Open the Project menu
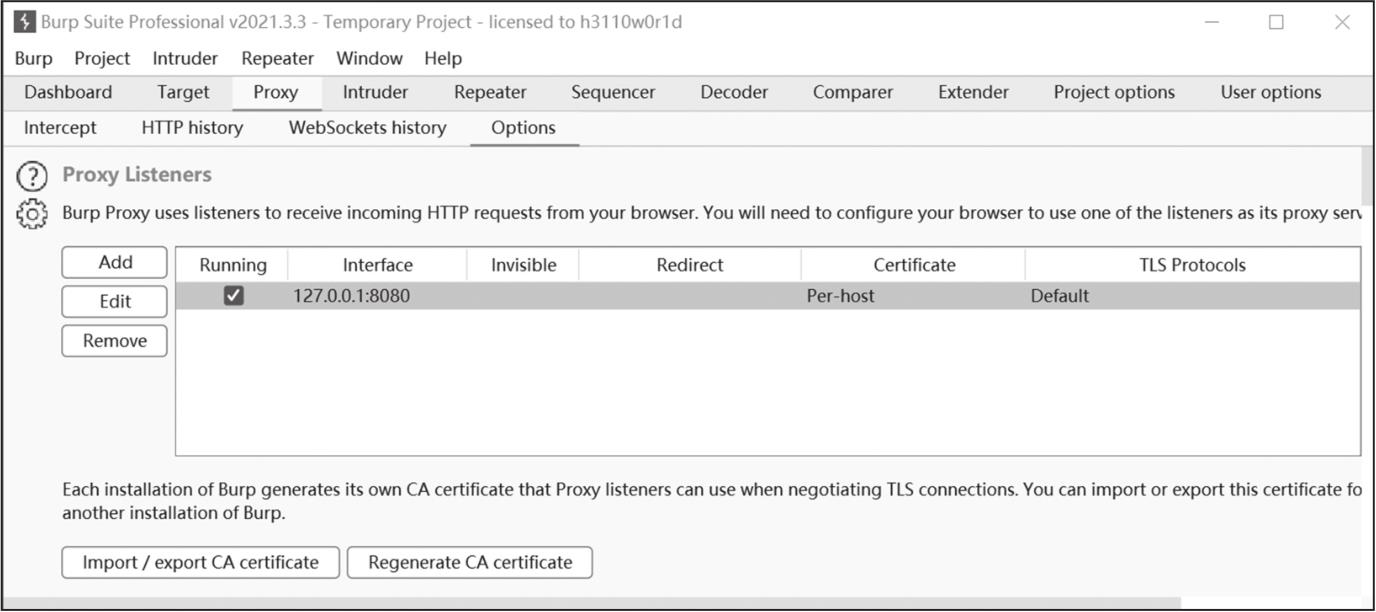This screenshot has width=1376, height=612. coord(102,58)
